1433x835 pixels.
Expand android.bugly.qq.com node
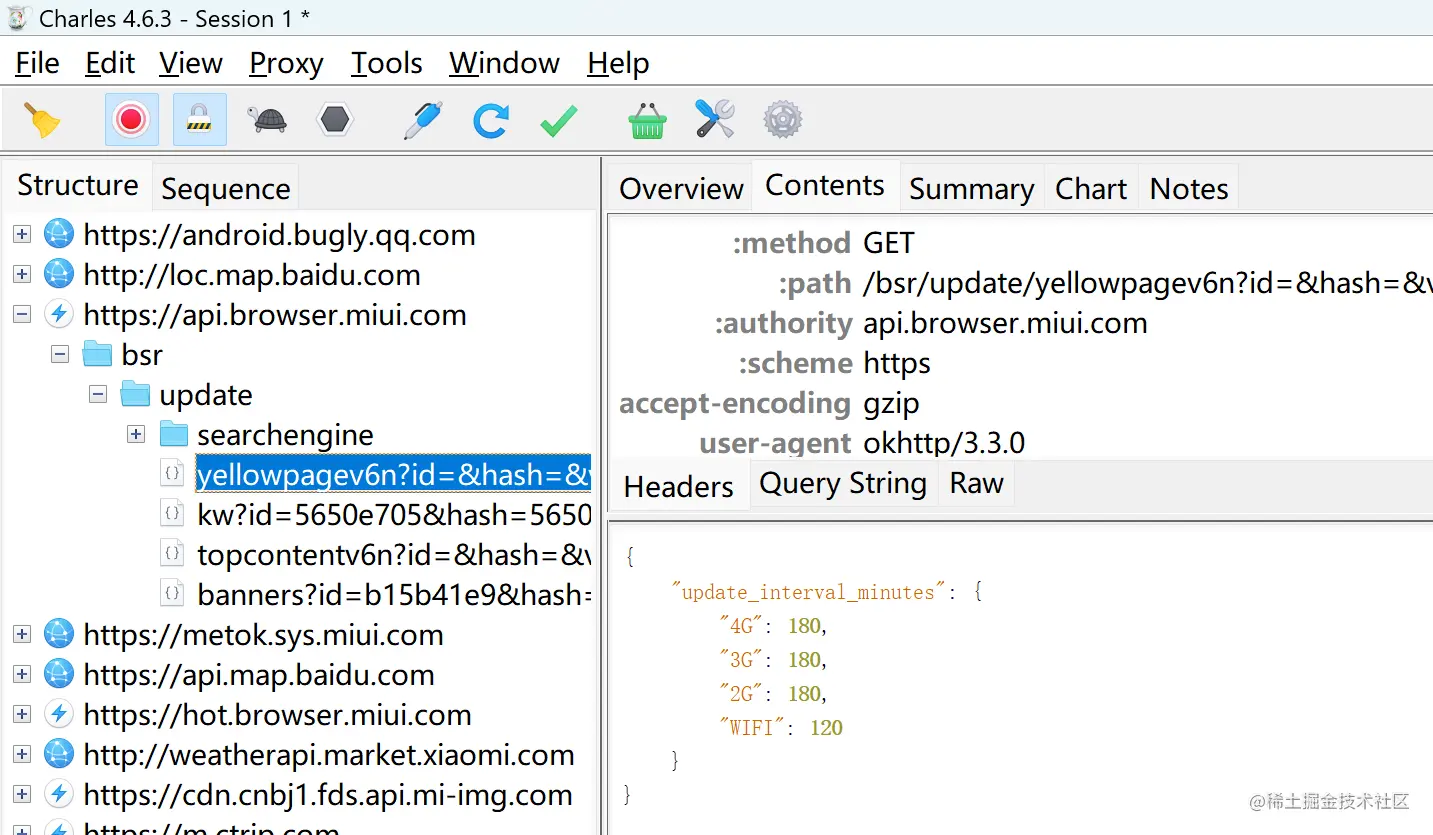22,235
